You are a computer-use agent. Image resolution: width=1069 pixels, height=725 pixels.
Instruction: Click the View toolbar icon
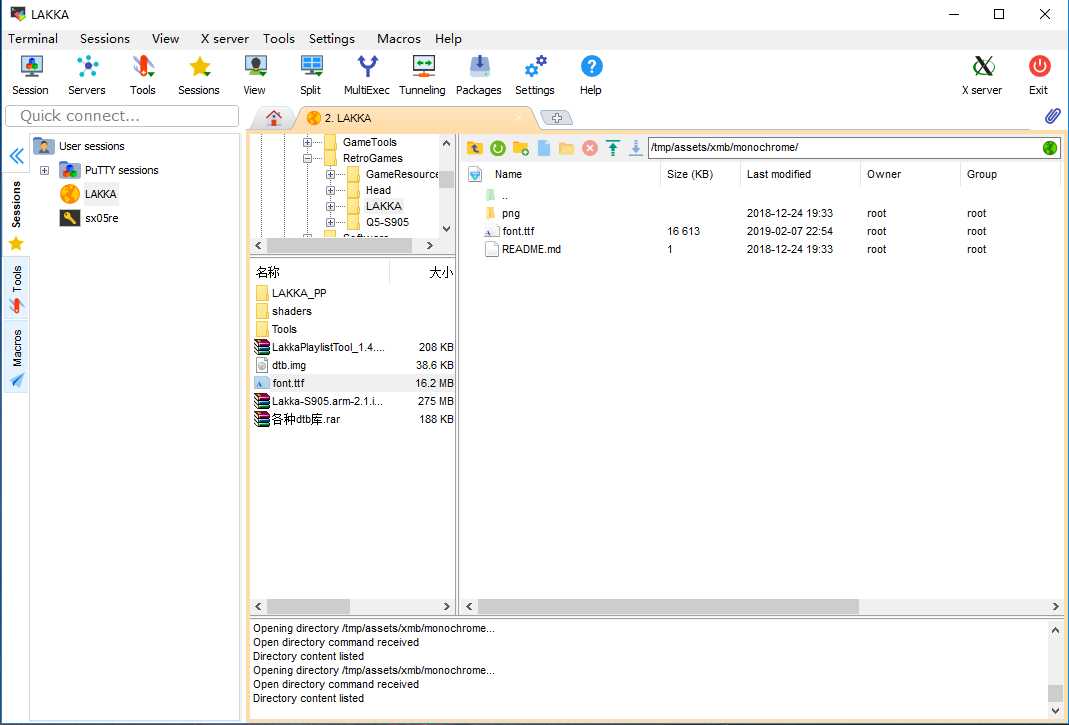(x=254, y=75)
